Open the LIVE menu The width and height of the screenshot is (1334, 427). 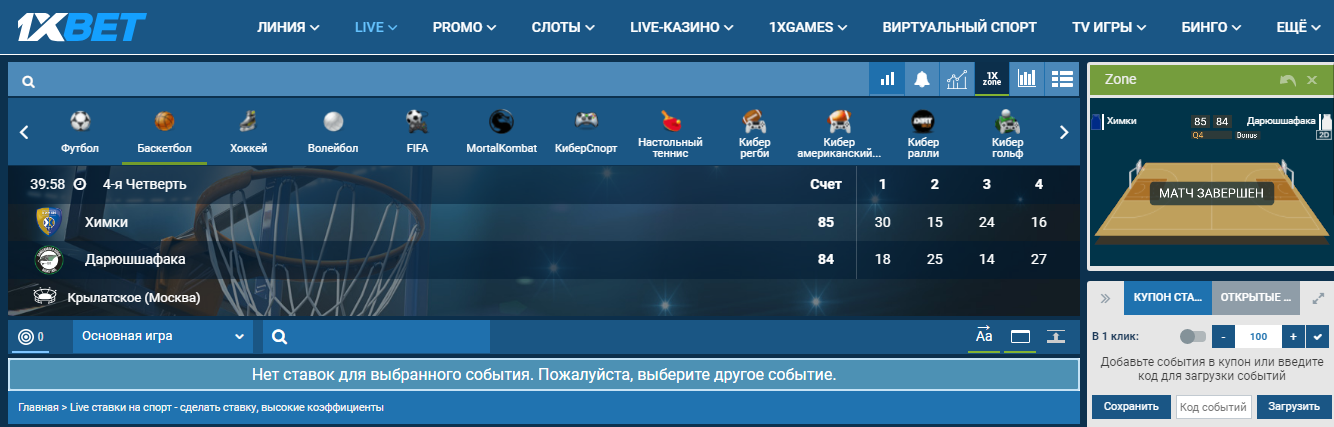376,27
